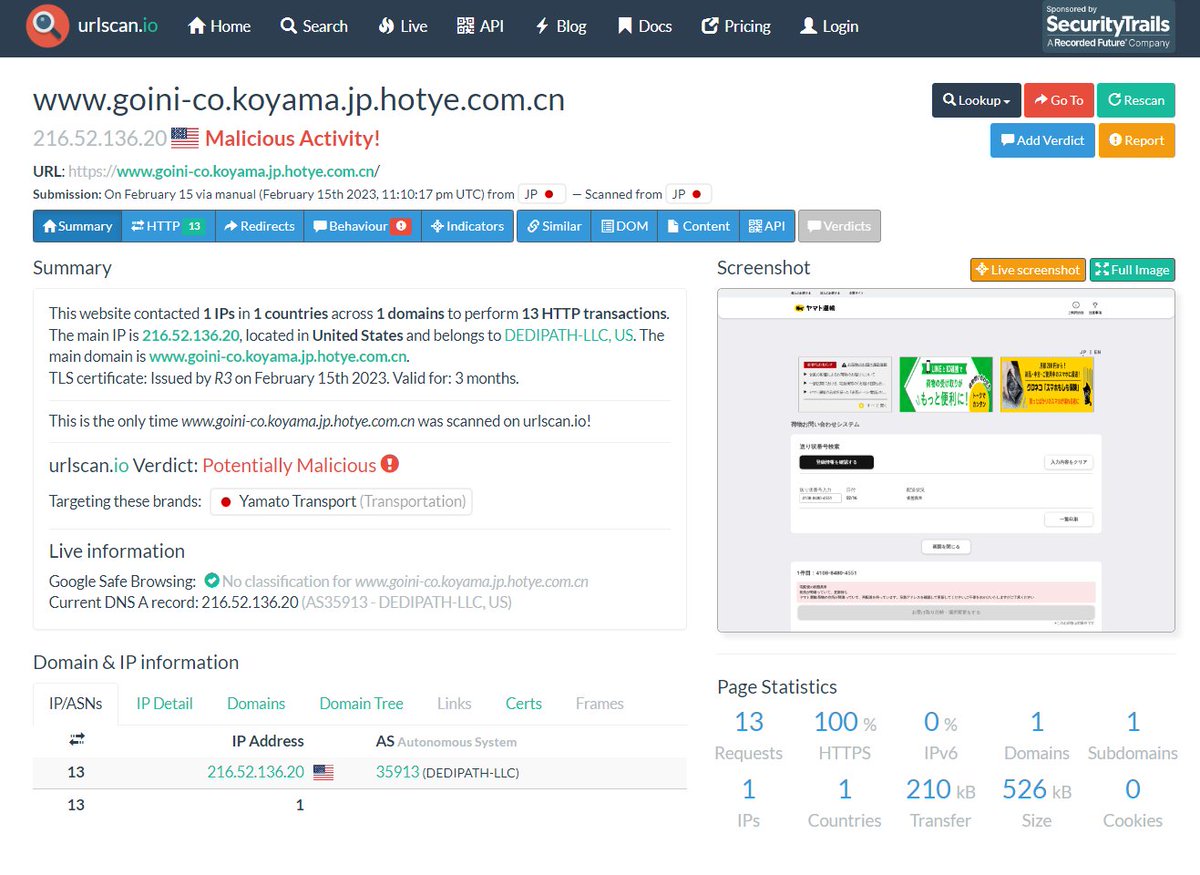Open the Links tab

454,703
